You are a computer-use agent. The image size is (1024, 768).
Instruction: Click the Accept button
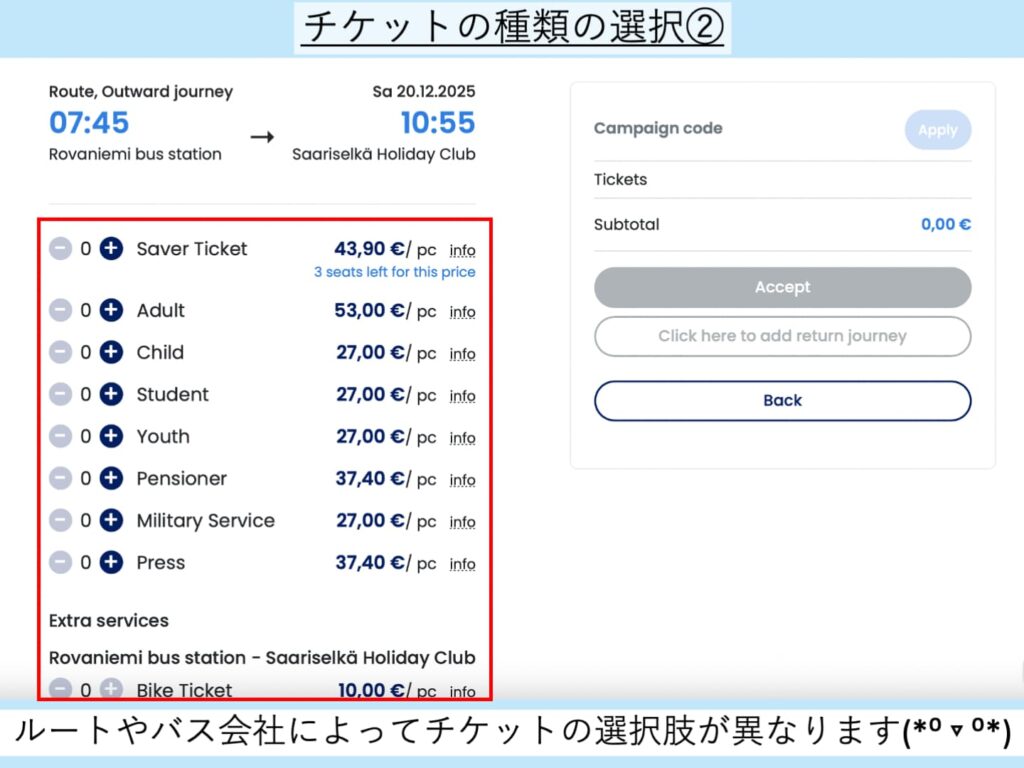[x=782, y=287]
